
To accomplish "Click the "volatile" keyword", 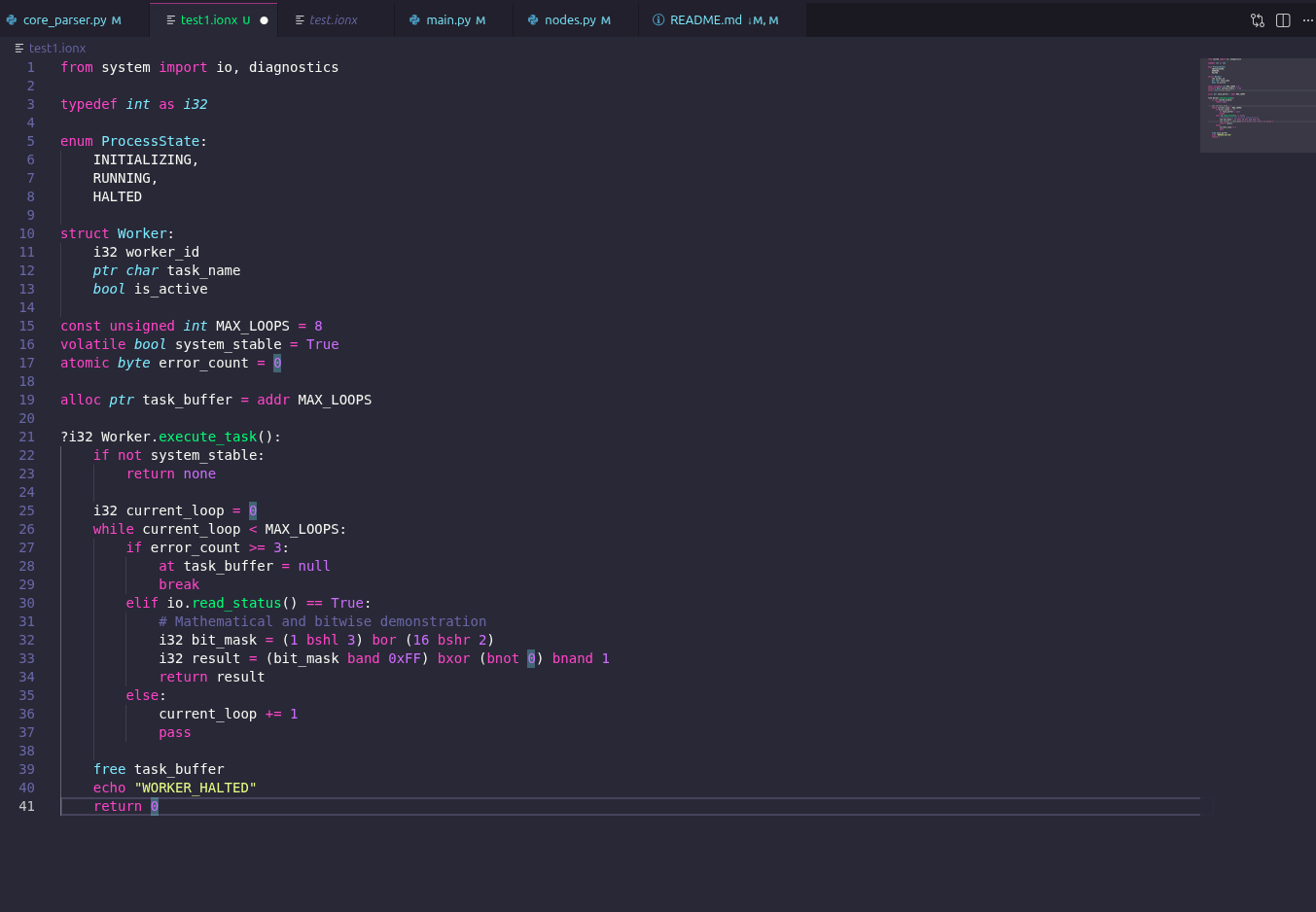I will click(93, 344).
